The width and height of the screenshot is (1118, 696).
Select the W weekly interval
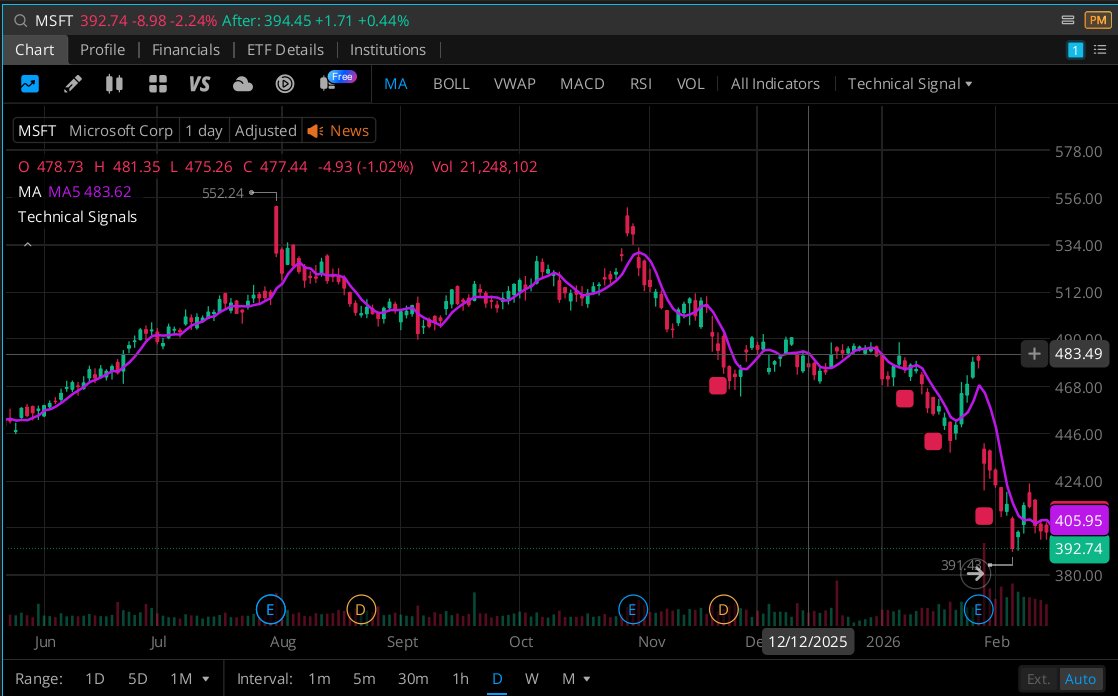tap(531, 679)
